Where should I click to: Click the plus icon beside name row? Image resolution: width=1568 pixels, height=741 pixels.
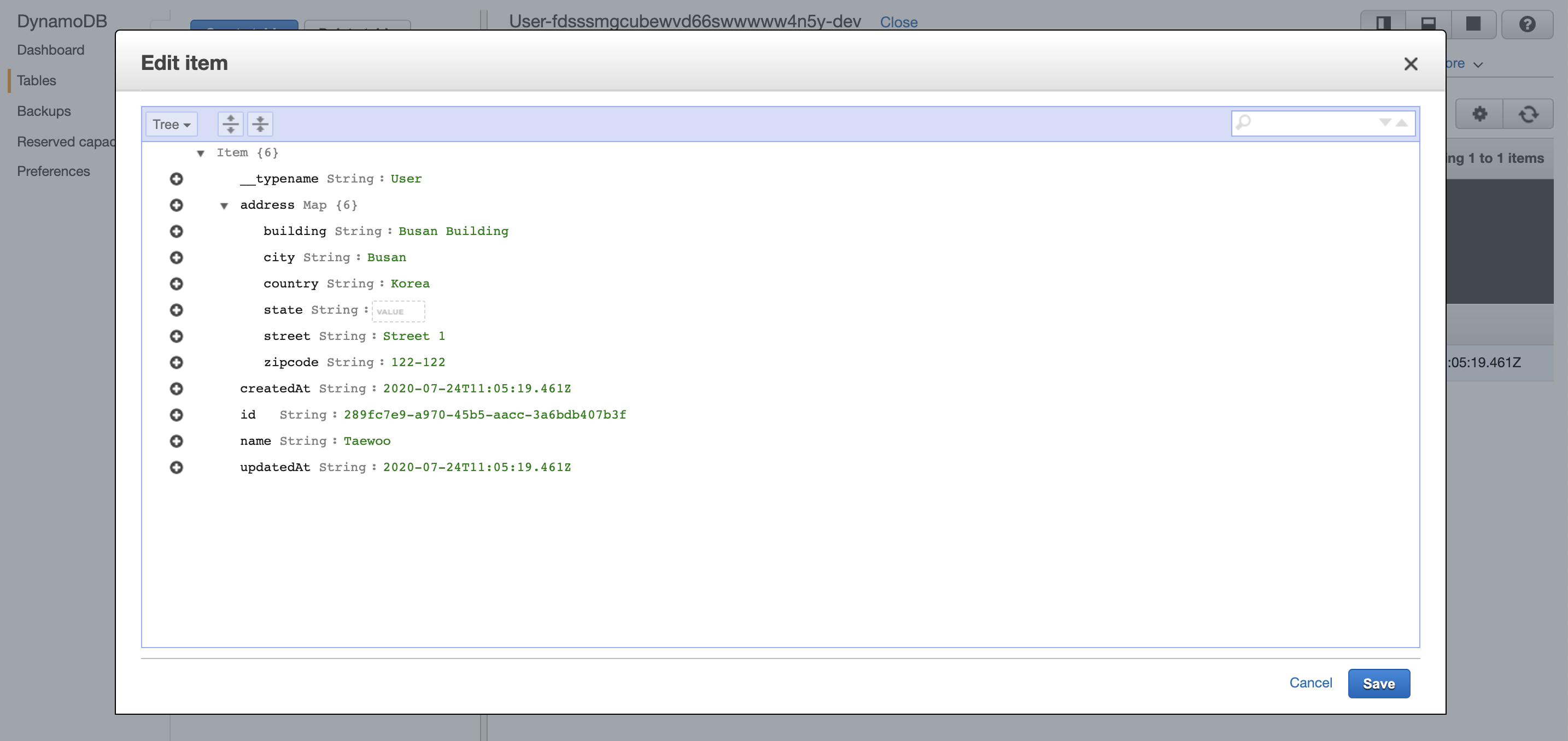[x=177, y=441]
